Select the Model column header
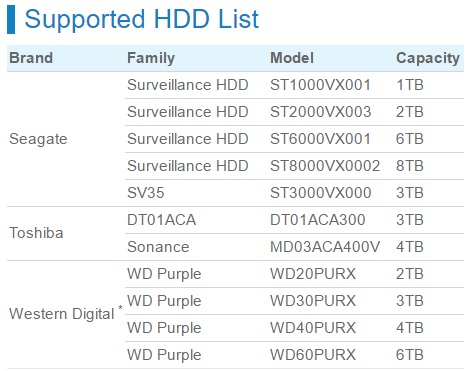Viewport: 466px width, 371px height. [x=292, y=58]
